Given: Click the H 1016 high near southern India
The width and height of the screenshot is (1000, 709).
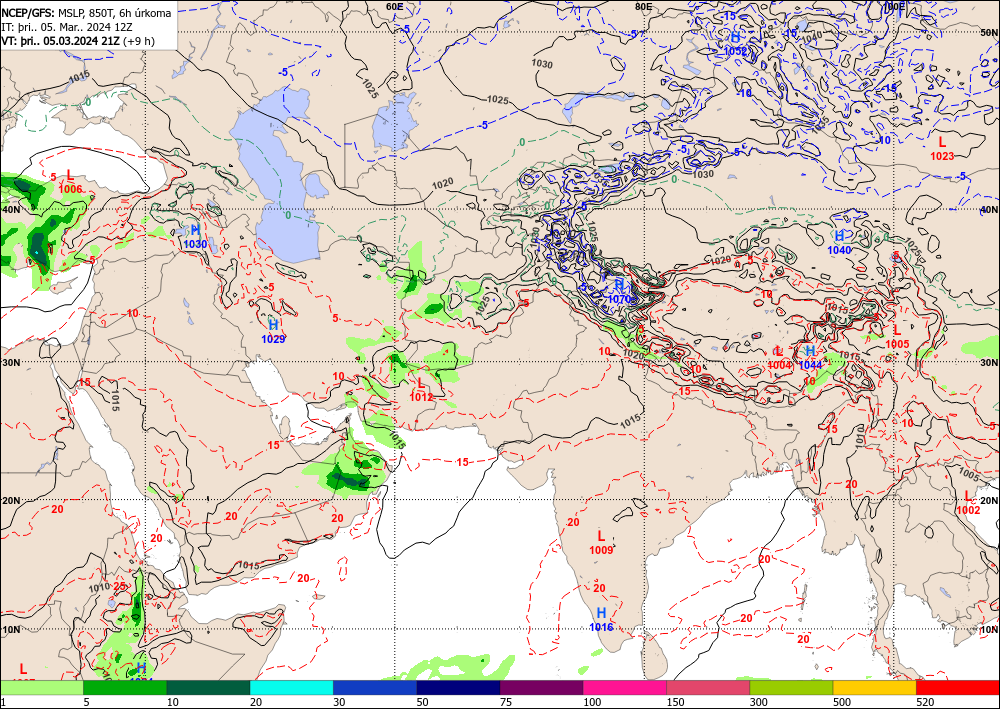Looking at the screenshot, I should point(601,620).
